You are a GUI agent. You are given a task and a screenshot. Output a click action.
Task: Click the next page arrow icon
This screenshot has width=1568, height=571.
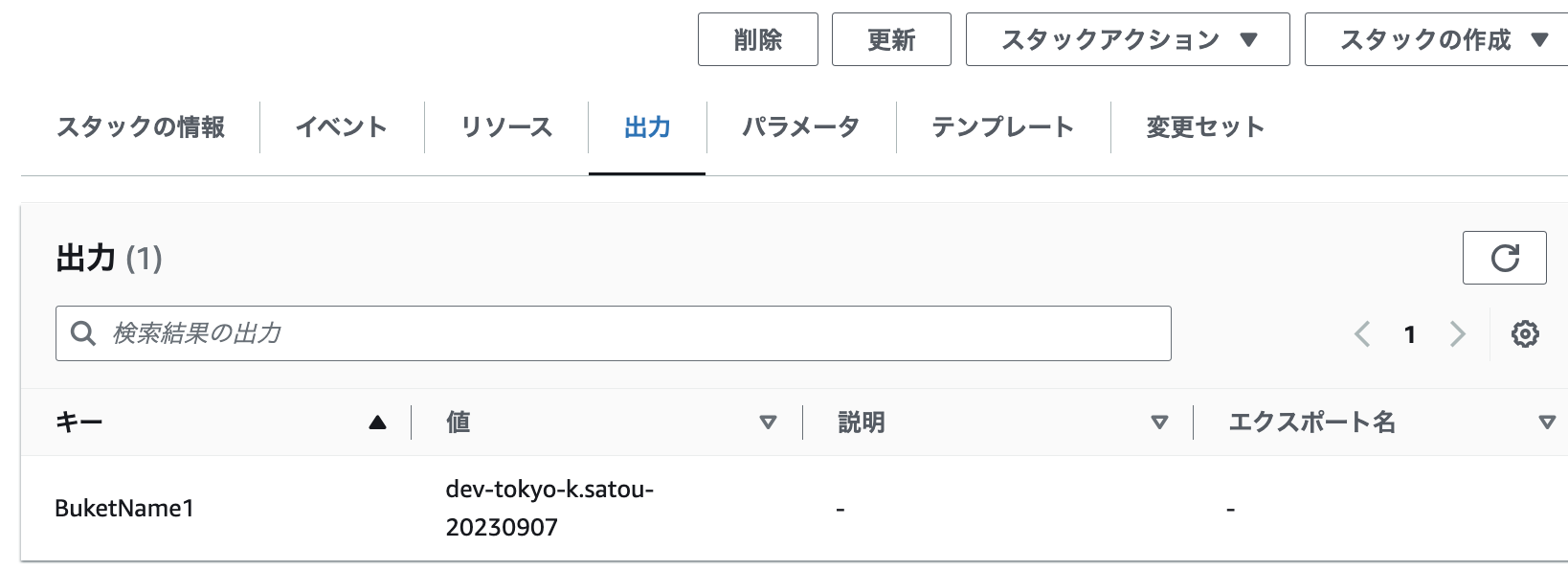(1457, 333)
